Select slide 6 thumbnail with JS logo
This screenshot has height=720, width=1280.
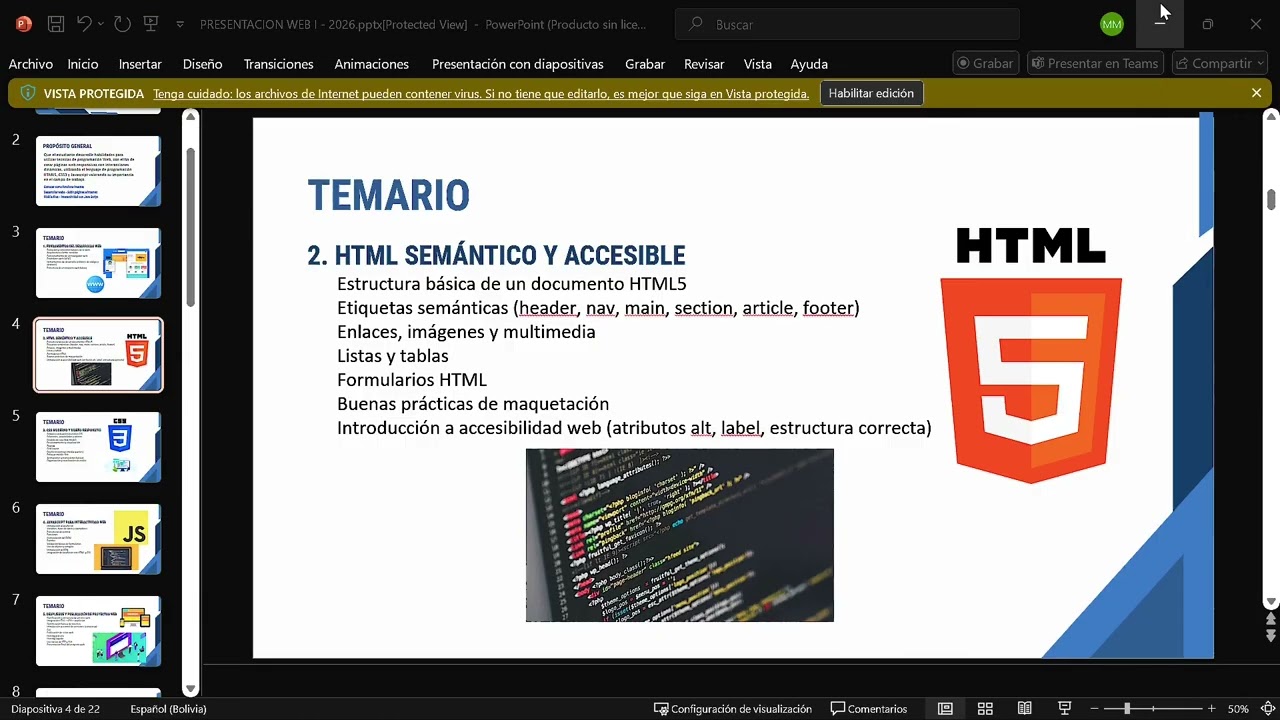(98, 539)
